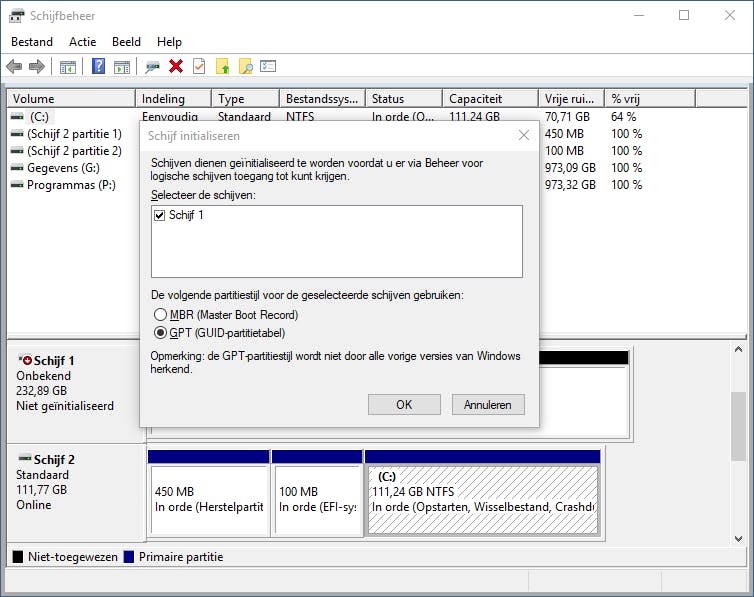
Task: Sort by the Status column header
Action: click(404, 99)
